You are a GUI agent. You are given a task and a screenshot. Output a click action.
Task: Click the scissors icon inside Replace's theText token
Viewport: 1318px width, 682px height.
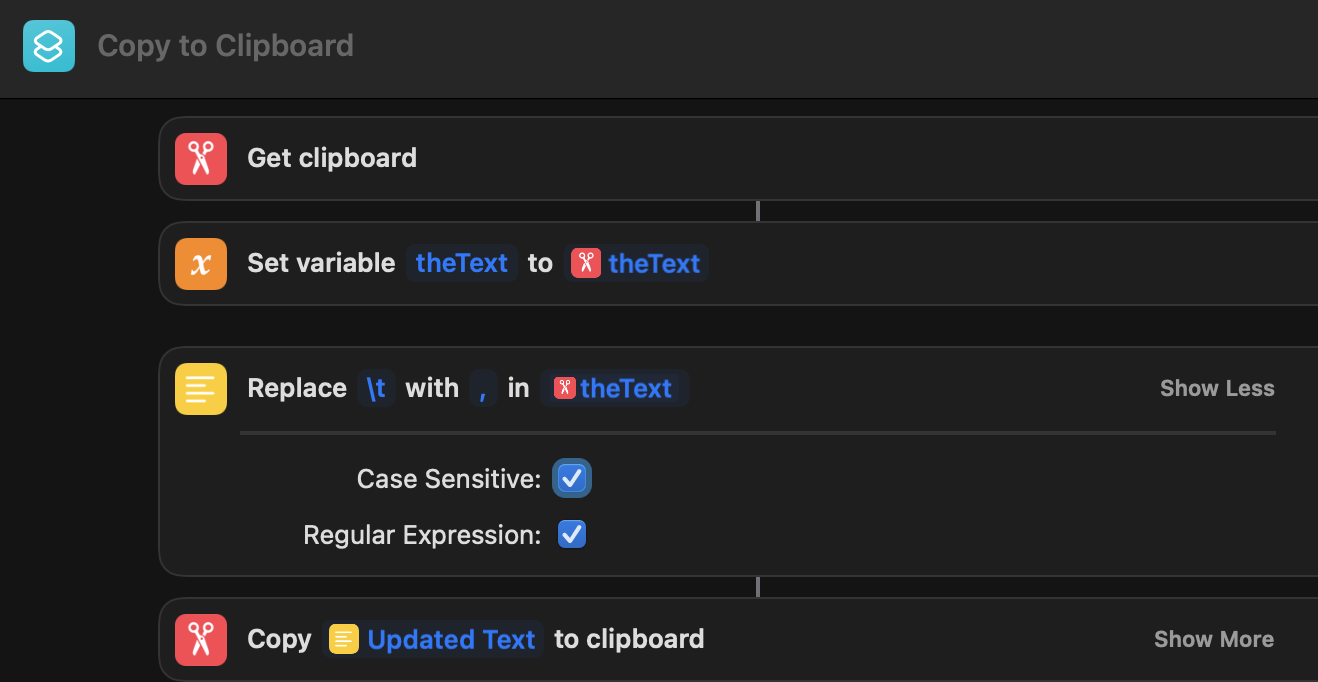tap(564, 389)
